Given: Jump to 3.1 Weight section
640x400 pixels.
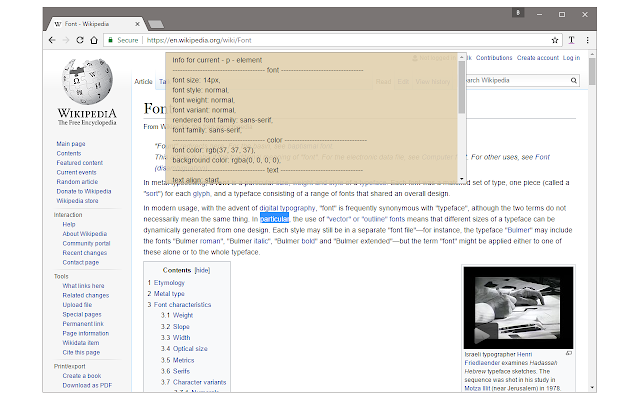Looking at the screenshot, I should 177,315.
